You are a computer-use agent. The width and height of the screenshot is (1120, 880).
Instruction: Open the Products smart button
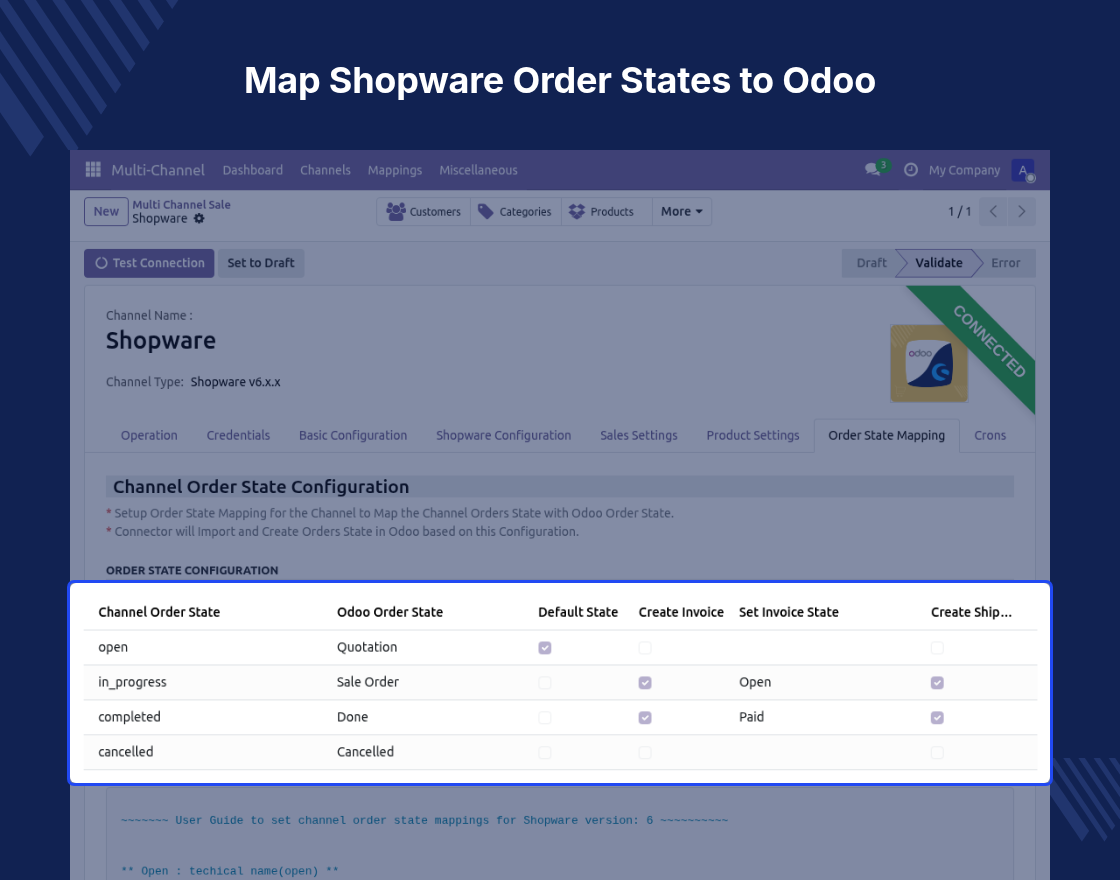coord(606,211)
